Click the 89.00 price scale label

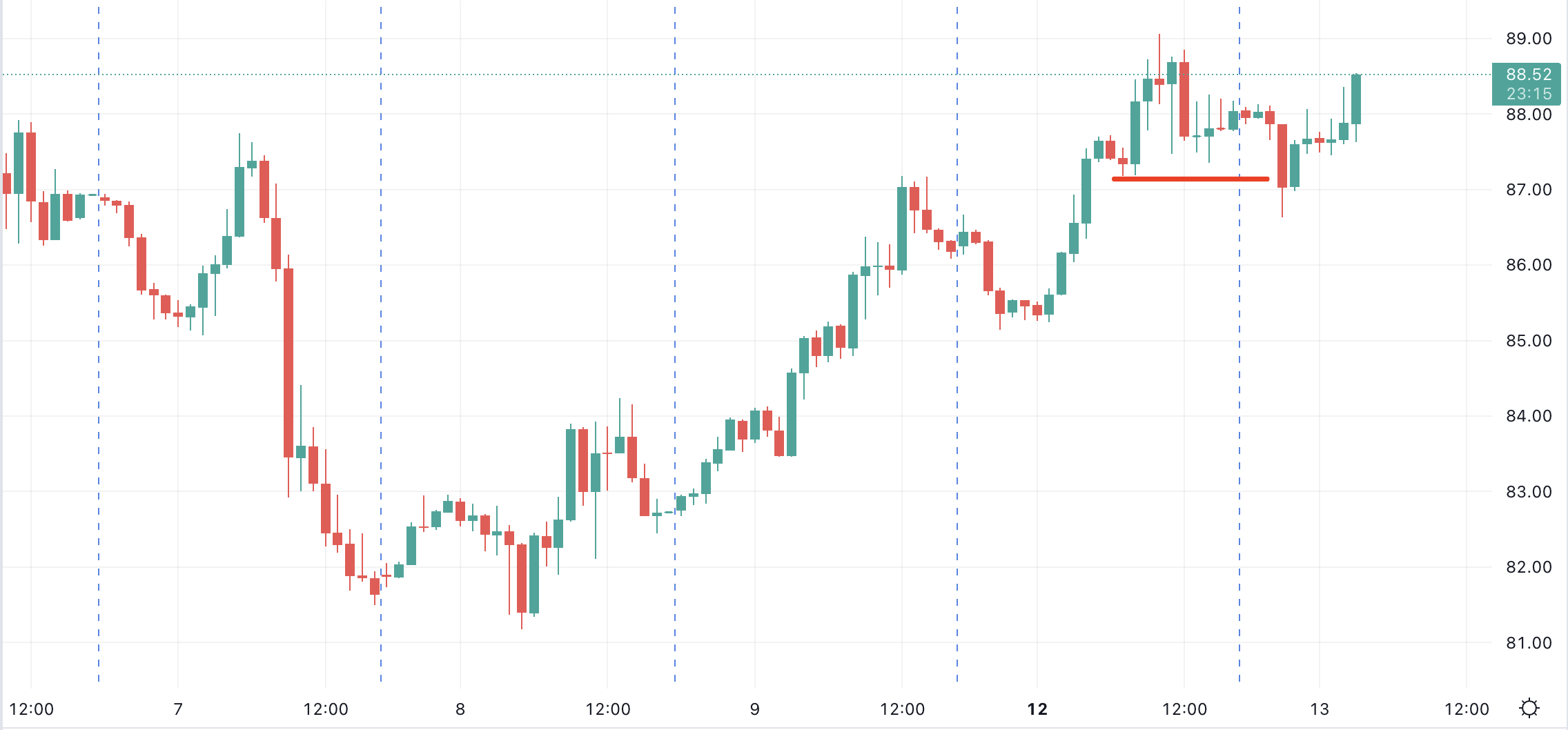coord(1528,39)
